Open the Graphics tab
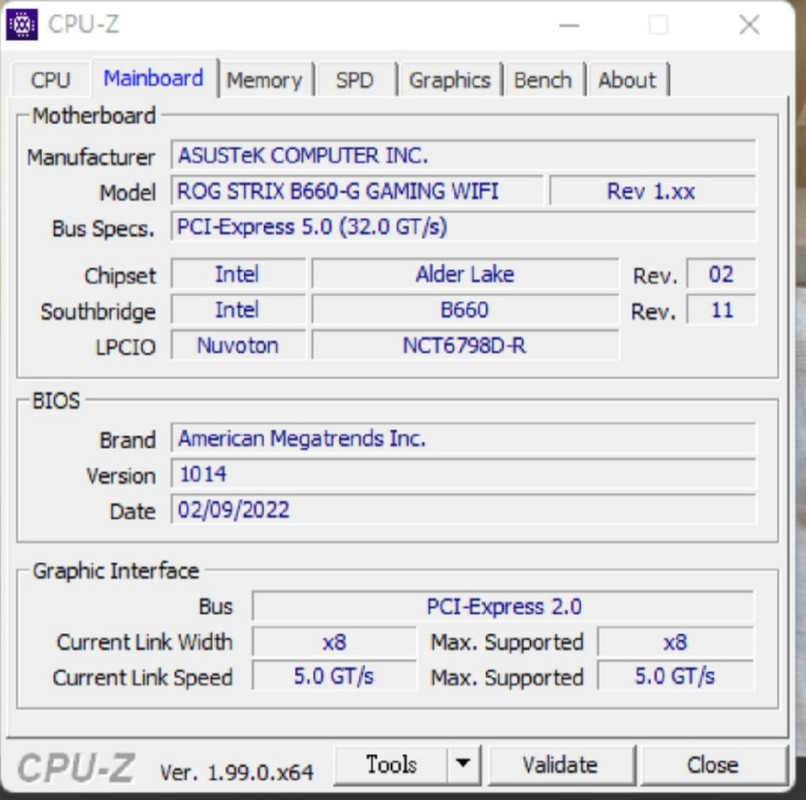This screenshot has width=806, height=800. point(450,80)
